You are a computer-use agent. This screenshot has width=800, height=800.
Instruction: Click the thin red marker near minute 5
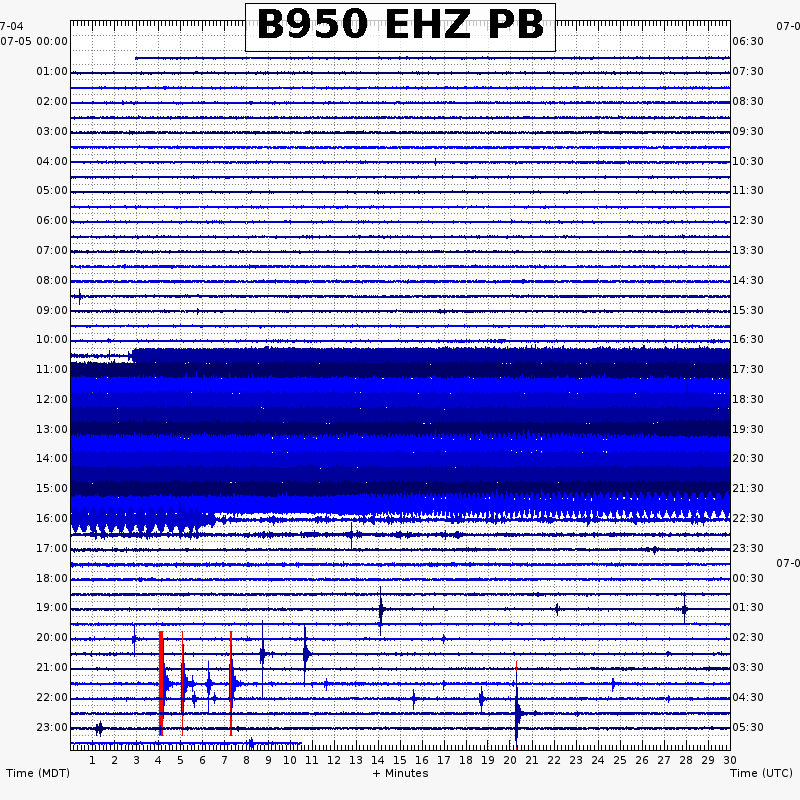tap(182, 683)
